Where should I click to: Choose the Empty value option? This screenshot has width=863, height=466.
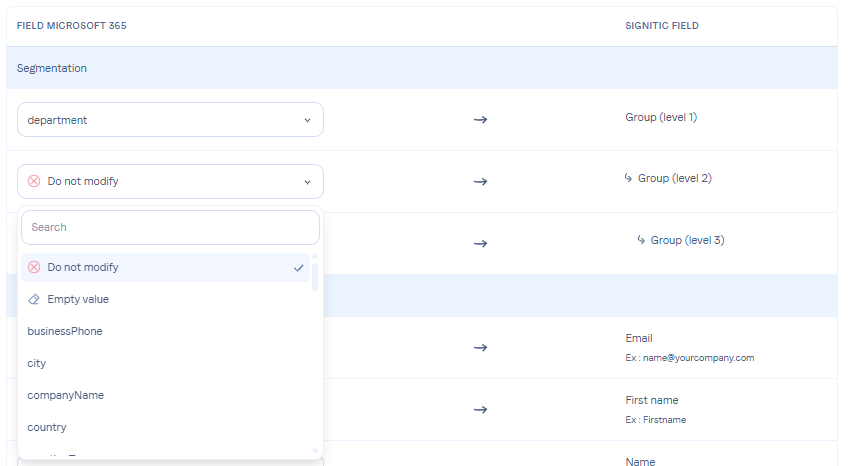click(x=78, y=299)
